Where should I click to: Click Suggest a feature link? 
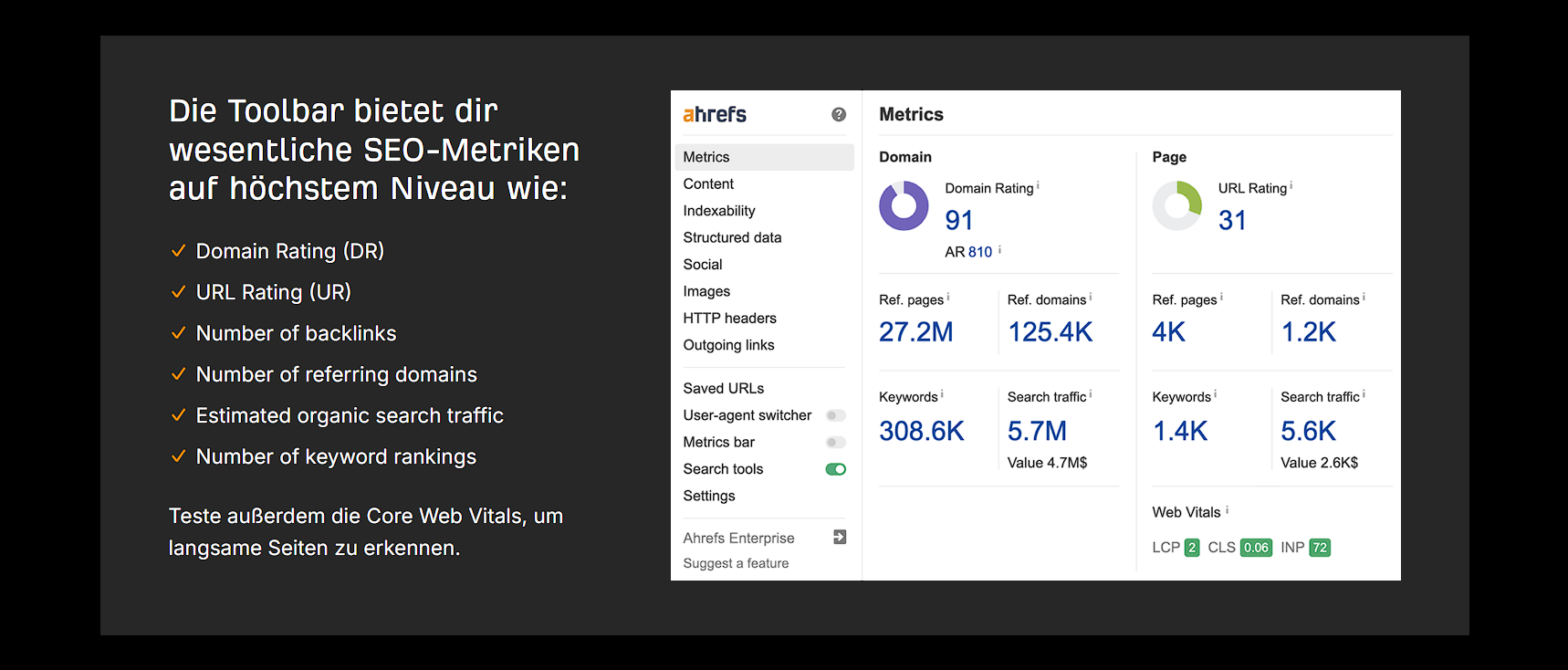(736, 563)
